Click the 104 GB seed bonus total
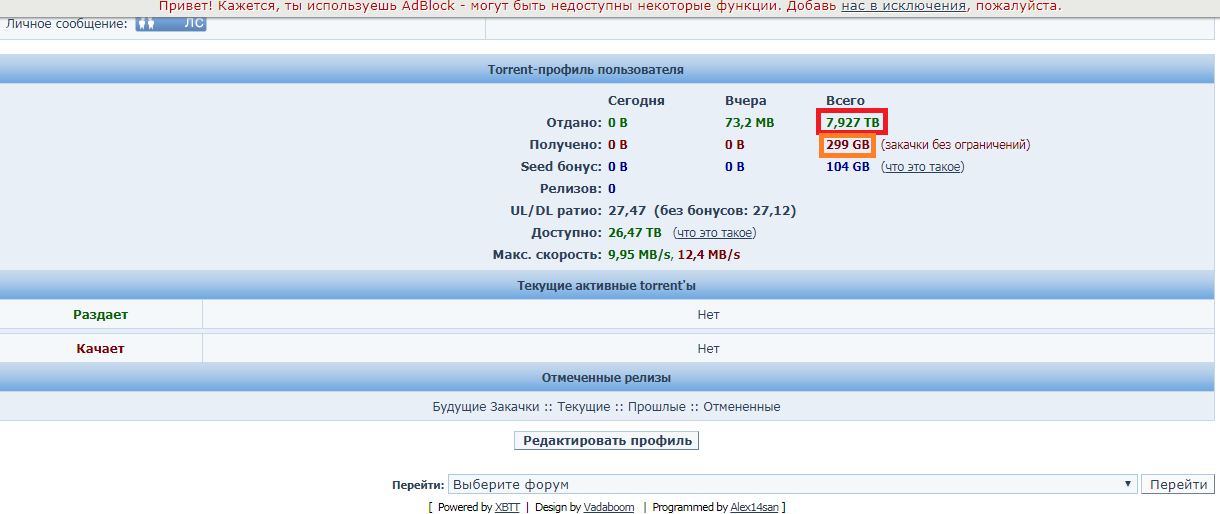 (x=847, y=167)
